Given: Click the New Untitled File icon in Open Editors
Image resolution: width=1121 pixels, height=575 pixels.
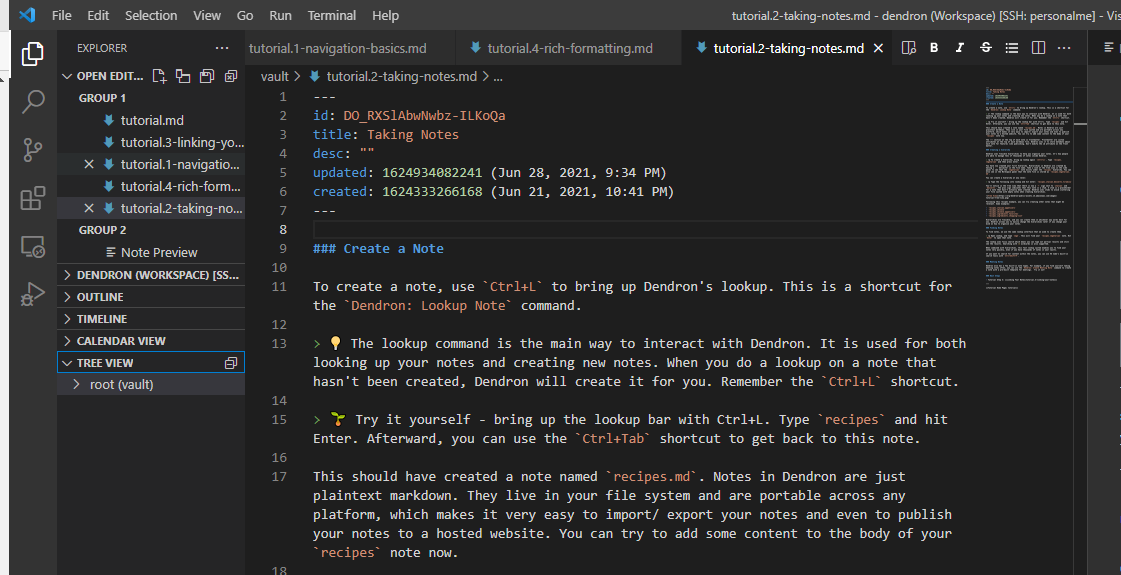Looking at the screenshot, I should (159, 76).
